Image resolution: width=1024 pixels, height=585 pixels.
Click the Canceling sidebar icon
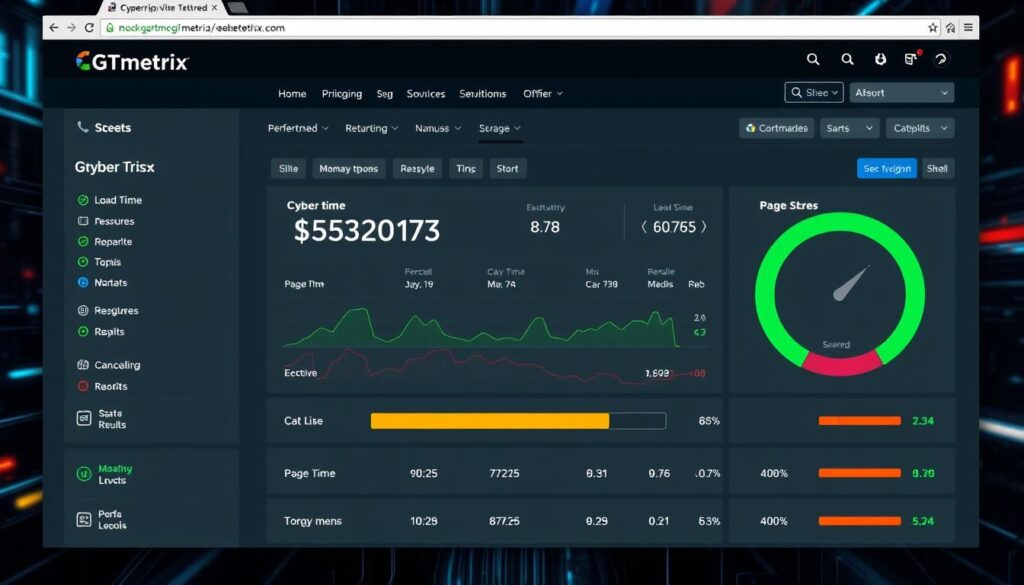pos(83,365)
